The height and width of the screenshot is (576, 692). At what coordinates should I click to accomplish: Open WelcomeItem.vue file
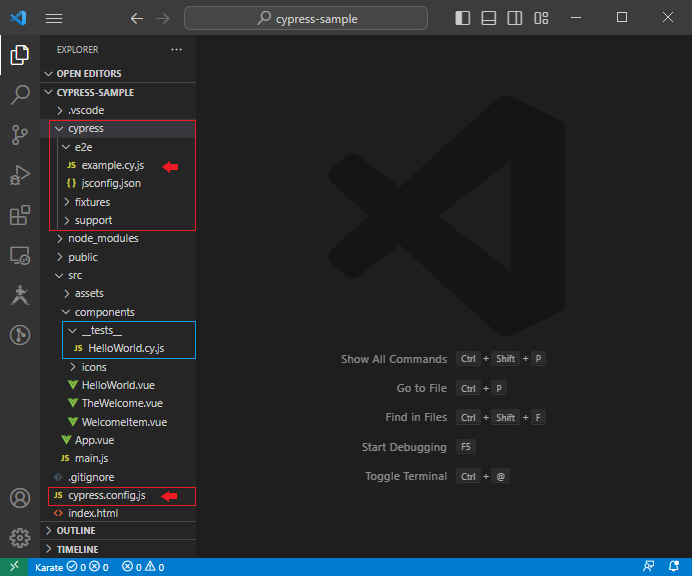[118, 422]
